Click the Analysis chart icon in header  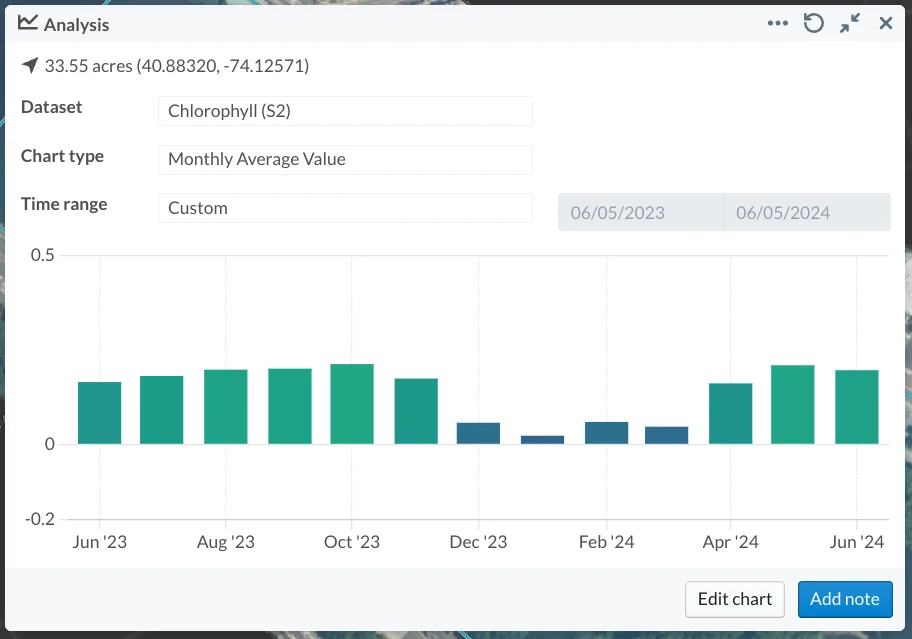click(27, 23)
